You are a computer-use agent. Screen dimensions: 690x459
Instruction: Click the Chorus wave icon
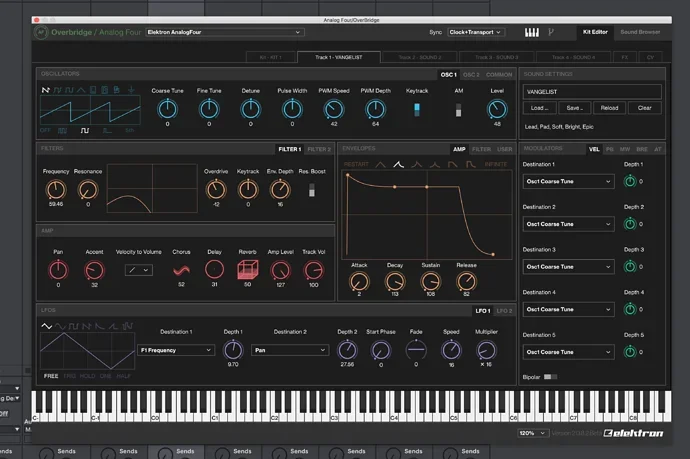(181, 269)
